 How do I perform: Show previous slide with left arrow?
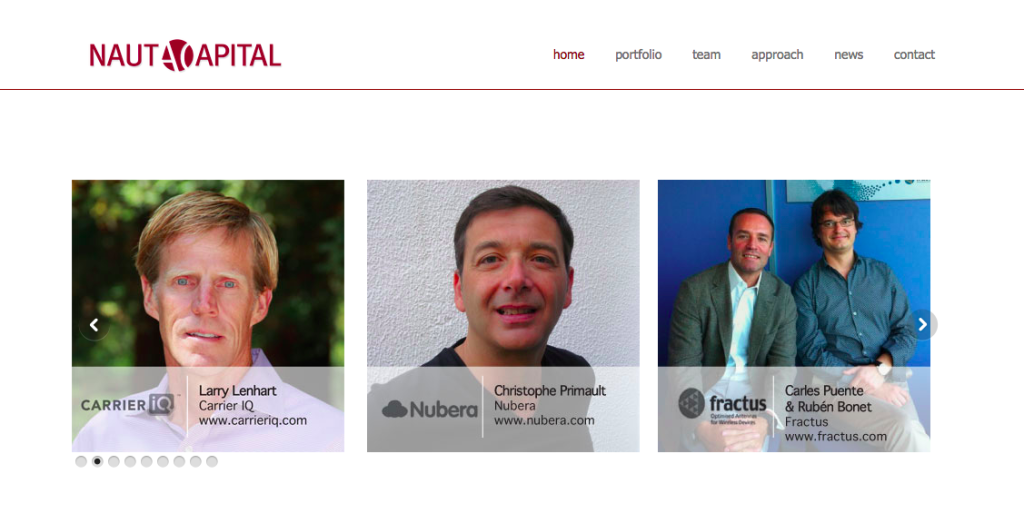tap(94, 325)
